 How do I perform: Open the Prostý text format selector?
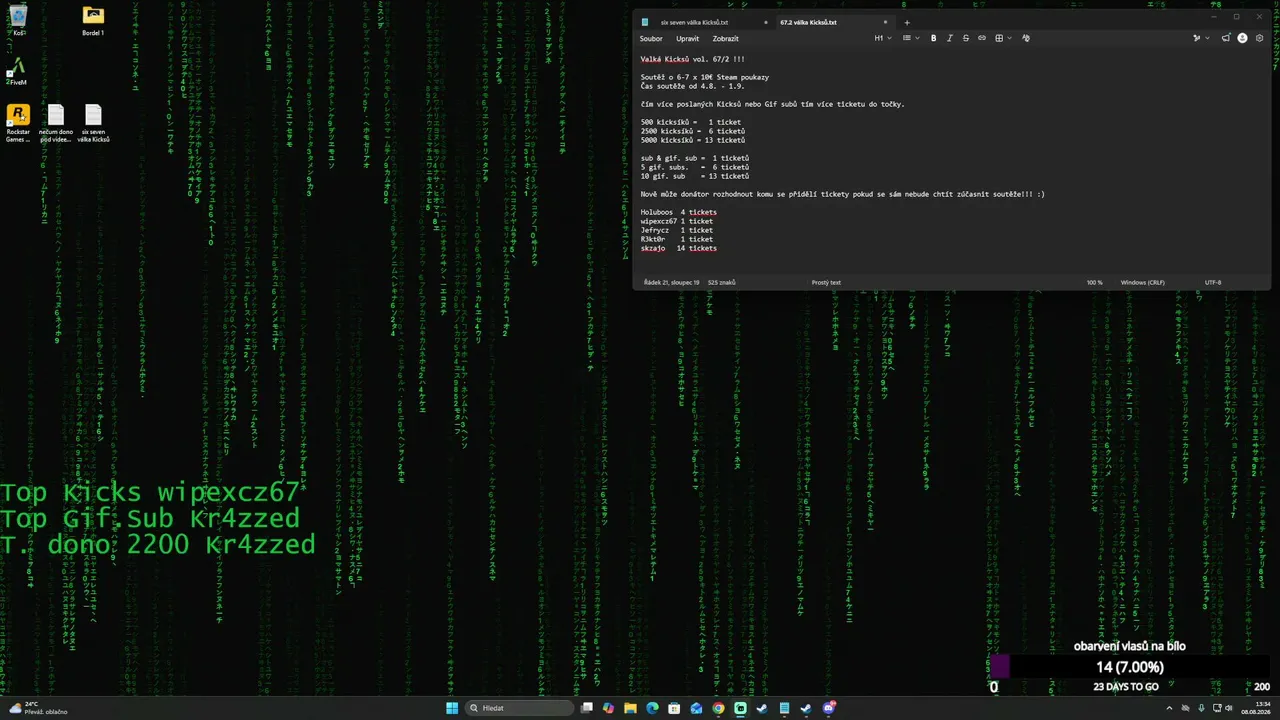coord(826,282)
